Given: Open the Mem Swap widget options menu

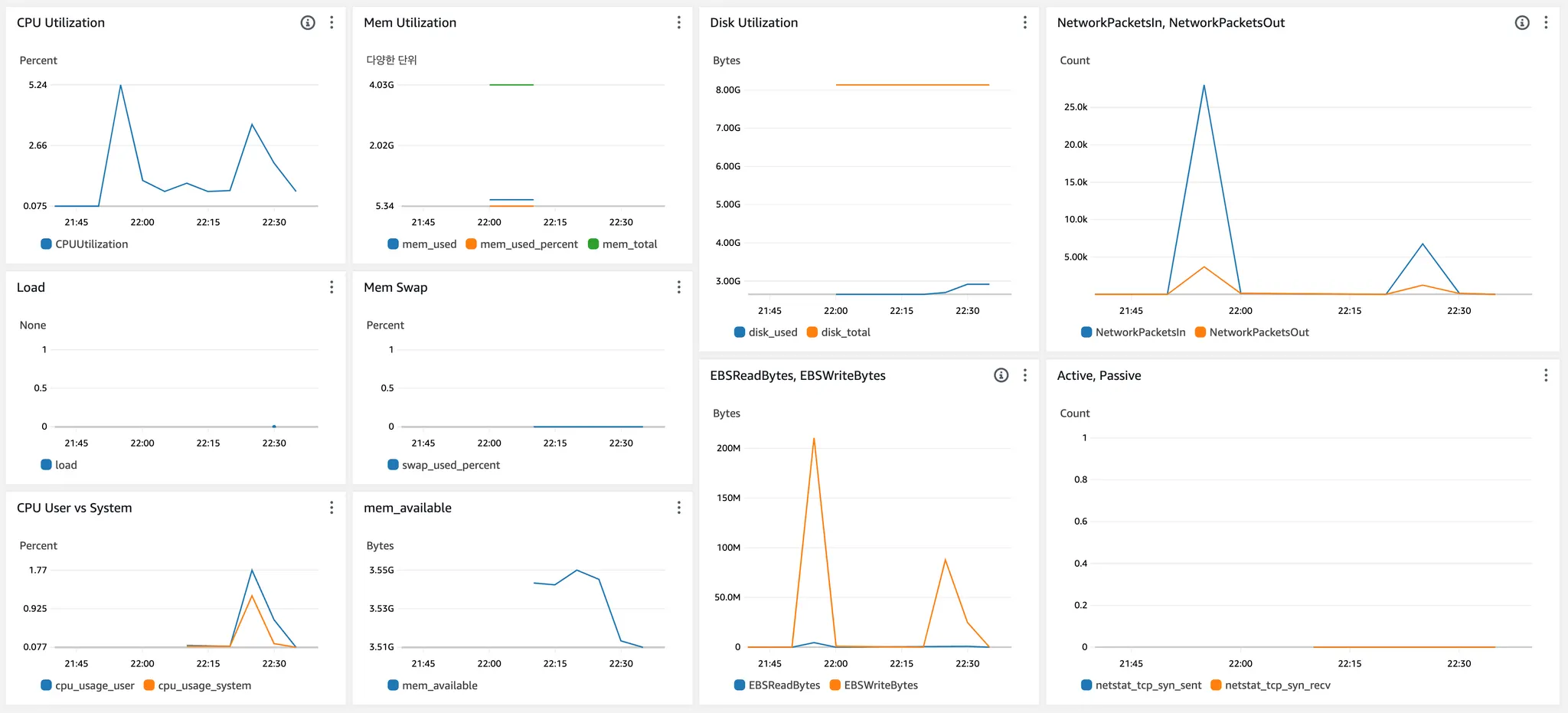Looking at the screenshot, I should 678,287.
